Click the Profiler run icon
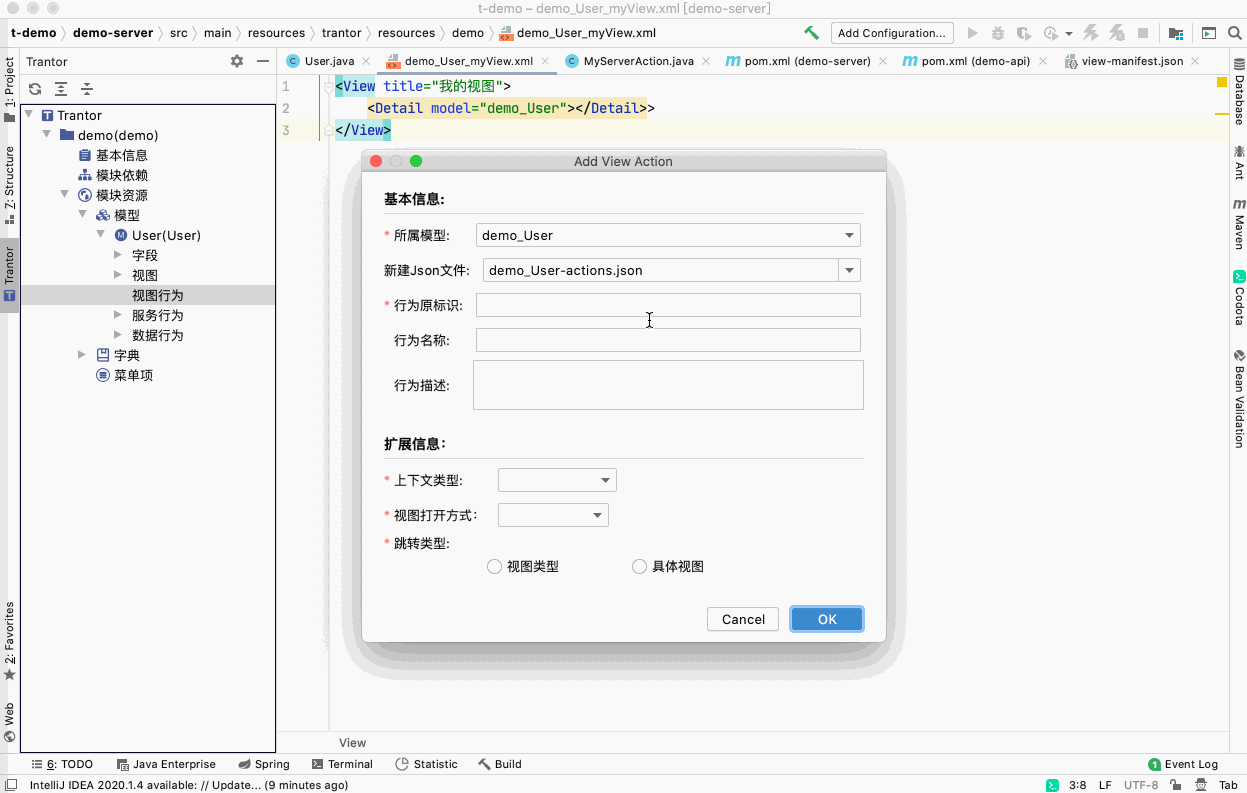The image size is (1247, 793). [x=1050, y=33]
